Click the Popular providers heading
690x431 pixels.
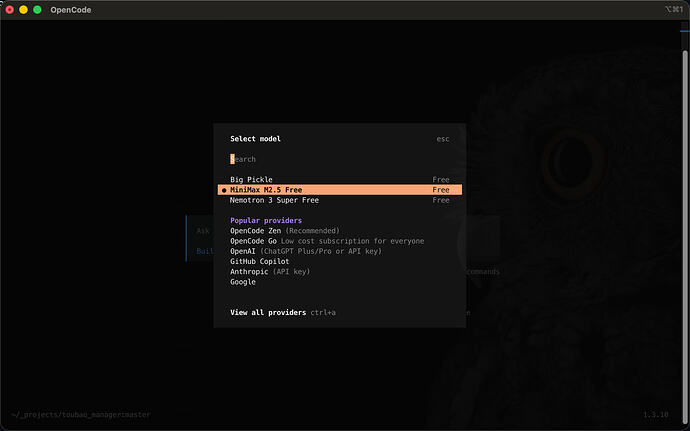tap(266, 220)
